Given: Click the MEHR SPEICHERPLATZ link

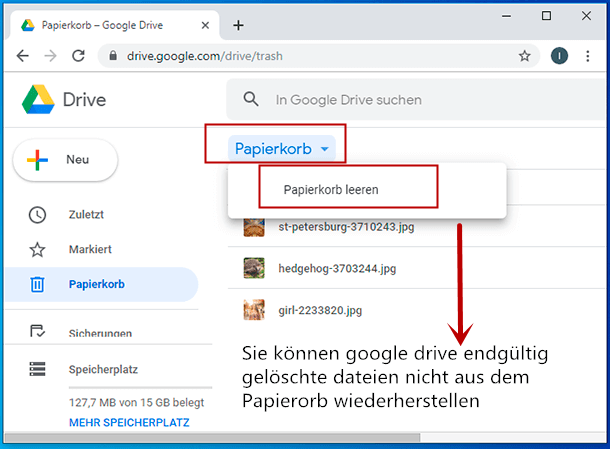Looking at the screenshot, I should point(129,423).
